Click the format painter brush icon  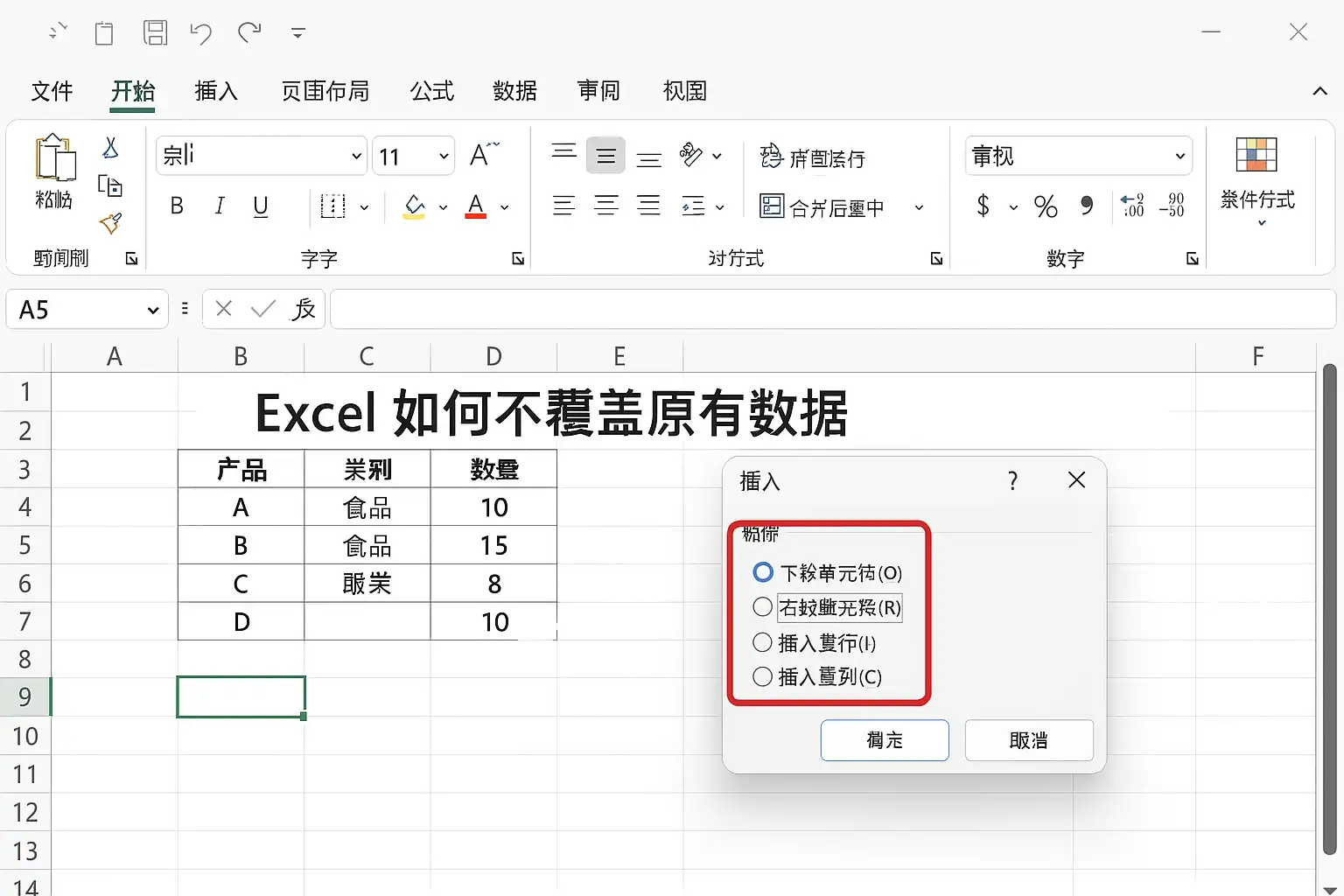point(110,224)
